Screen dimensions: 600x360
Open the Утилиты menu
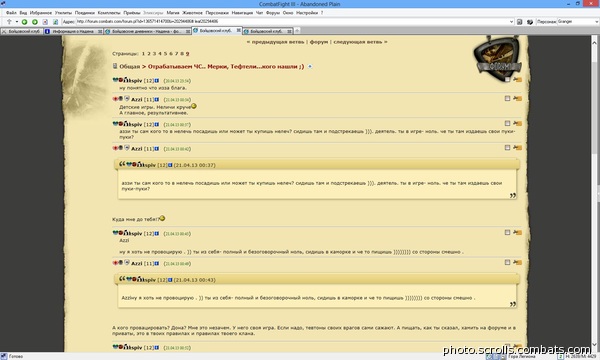63,13
